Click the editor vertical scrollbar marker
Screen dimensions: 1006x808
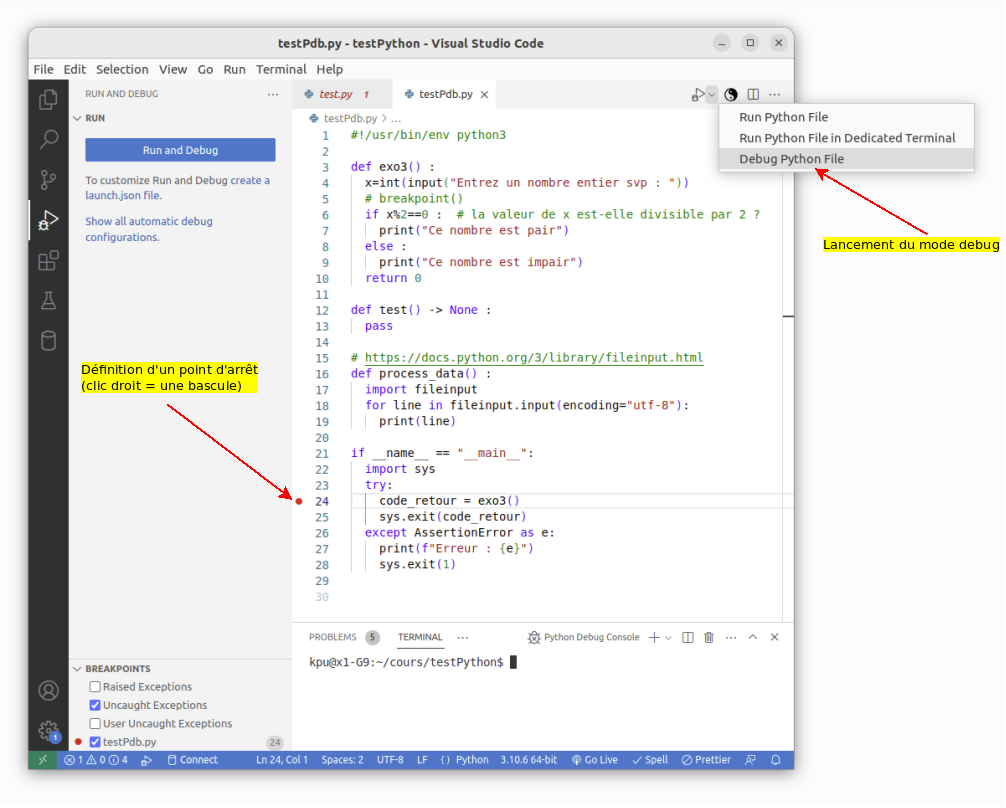[x=789, y=317]
